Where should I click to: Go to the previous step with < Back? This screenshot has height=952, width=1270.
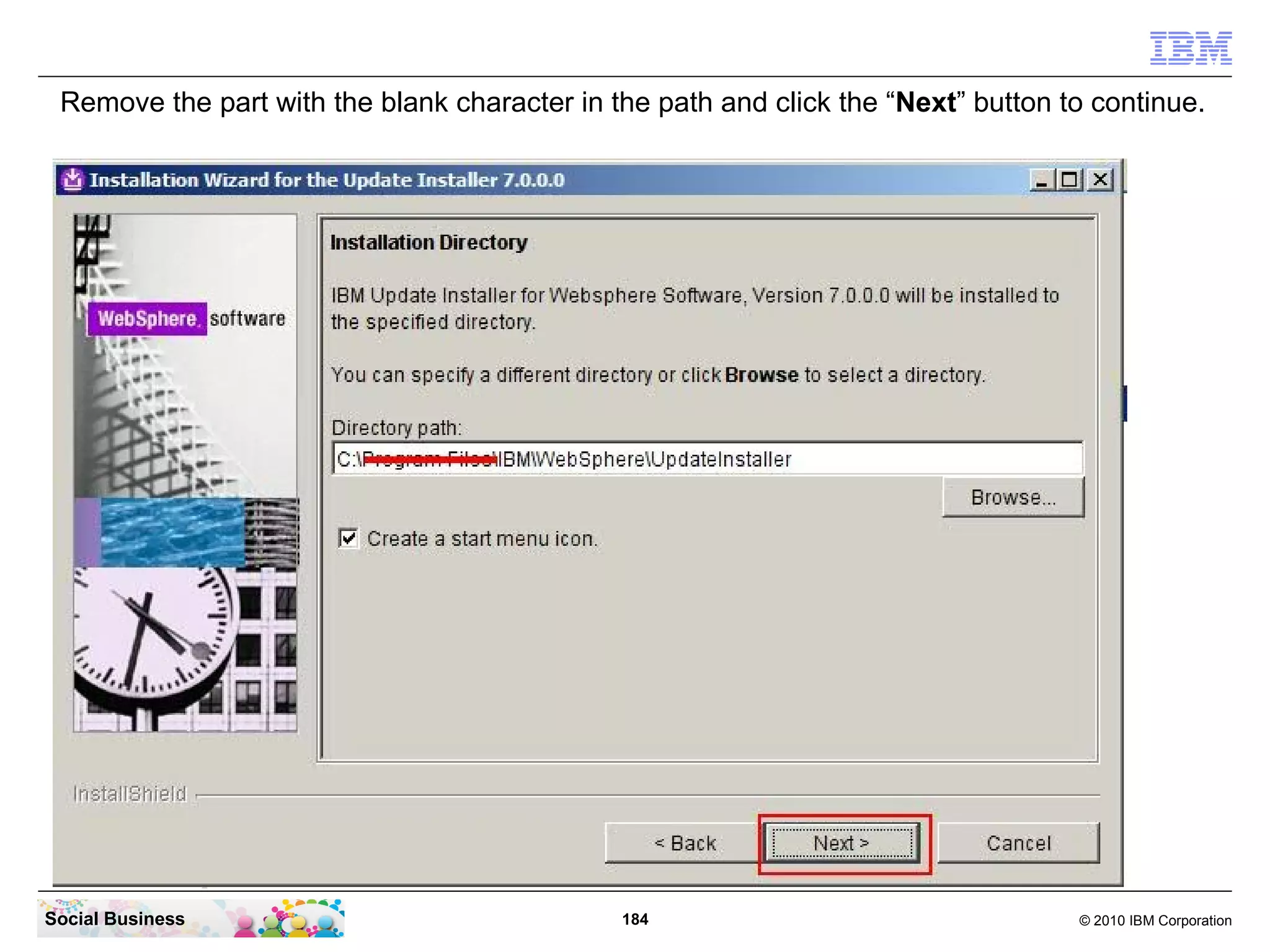683,843
